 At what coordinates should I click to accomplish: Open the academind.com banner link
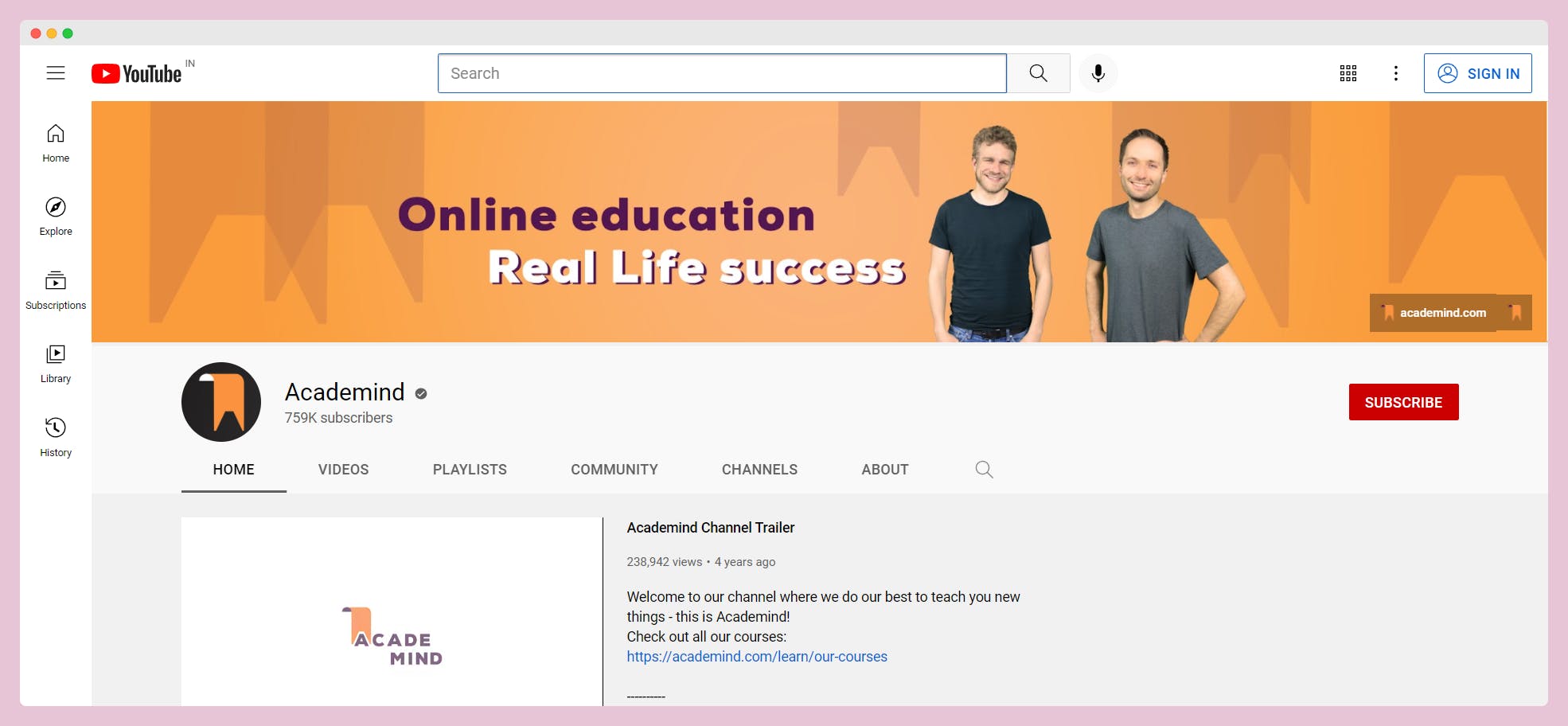[x=1433, y=313]
